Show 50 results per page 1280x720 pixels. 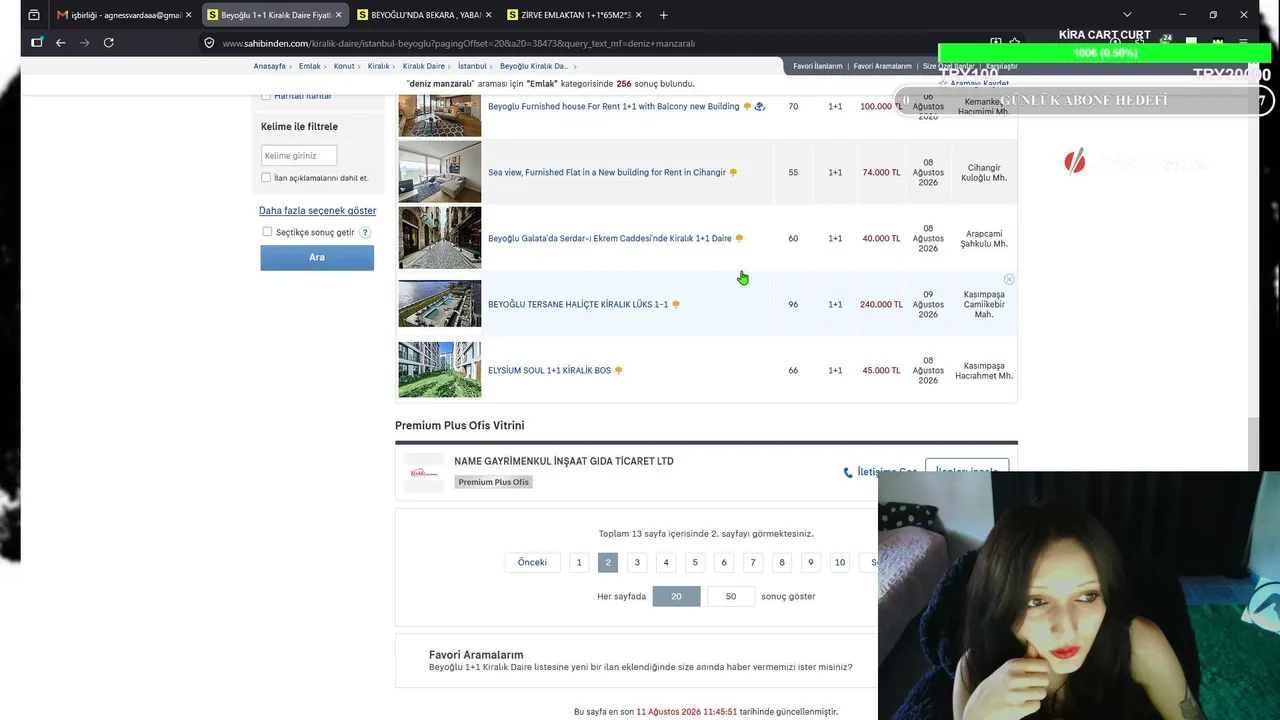click(x=731, y=596)
